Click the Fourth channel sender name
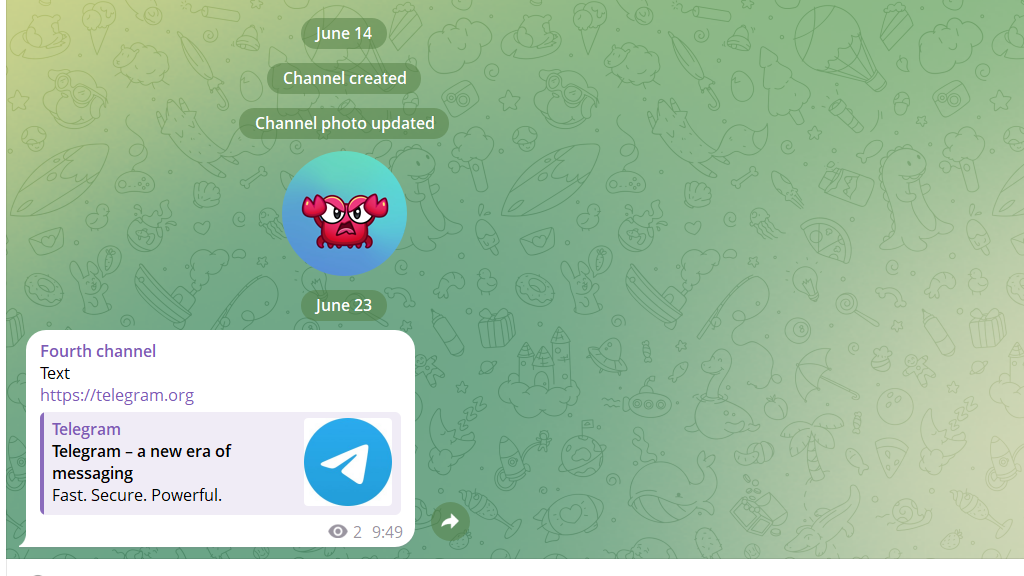Viewport: 1024px width, 576px height. pyautogui.click(x=98, y=351)
